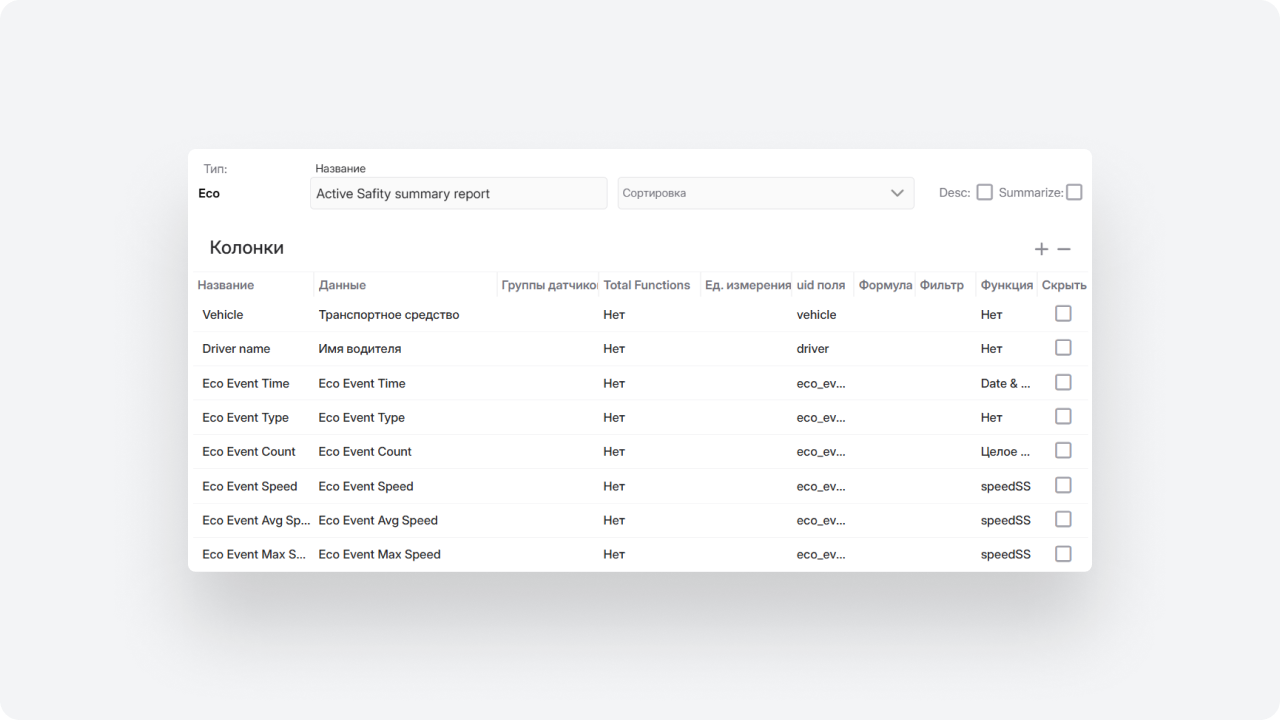1280x720 pixels.
Task: Open Функция value Date for Eco Event Time
Action: (x=1005, y=383)
